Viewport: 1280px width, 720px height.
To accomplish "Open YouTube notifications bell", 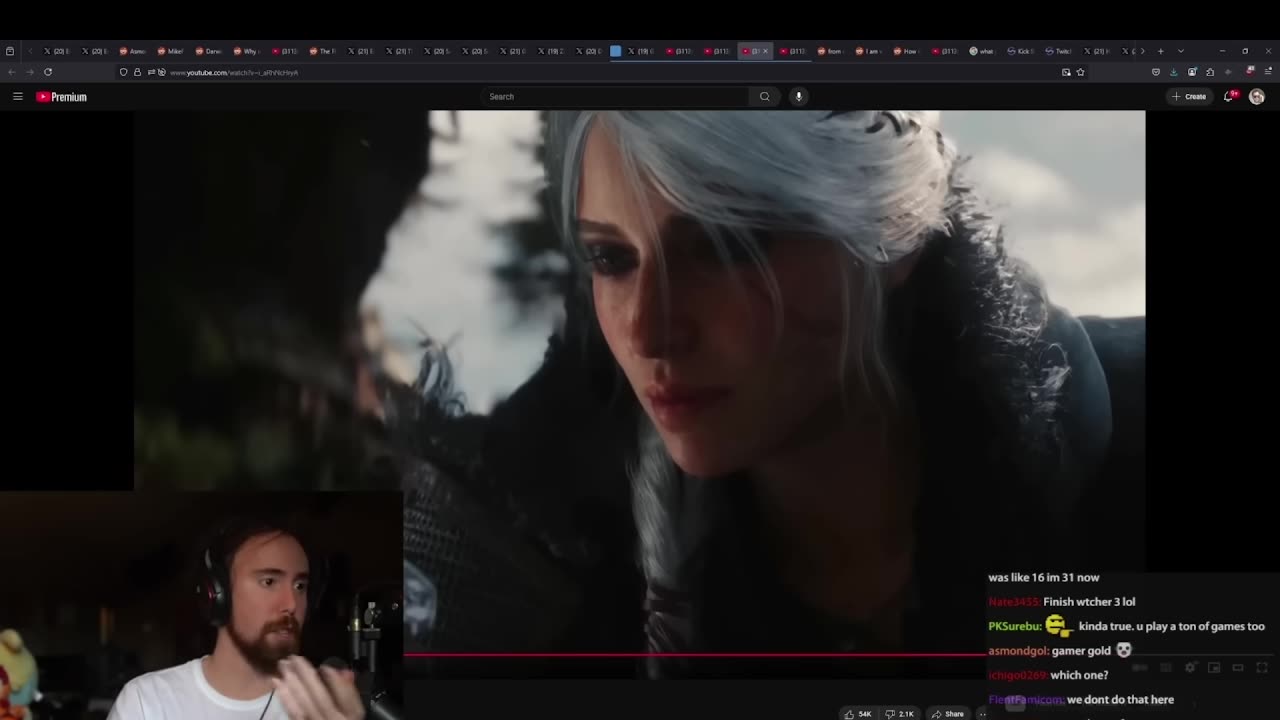I will [1230, 96].
